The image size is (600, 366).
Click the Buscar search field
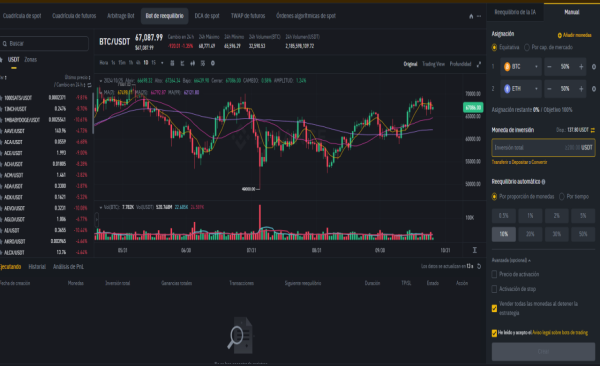[x=44, y=44]
